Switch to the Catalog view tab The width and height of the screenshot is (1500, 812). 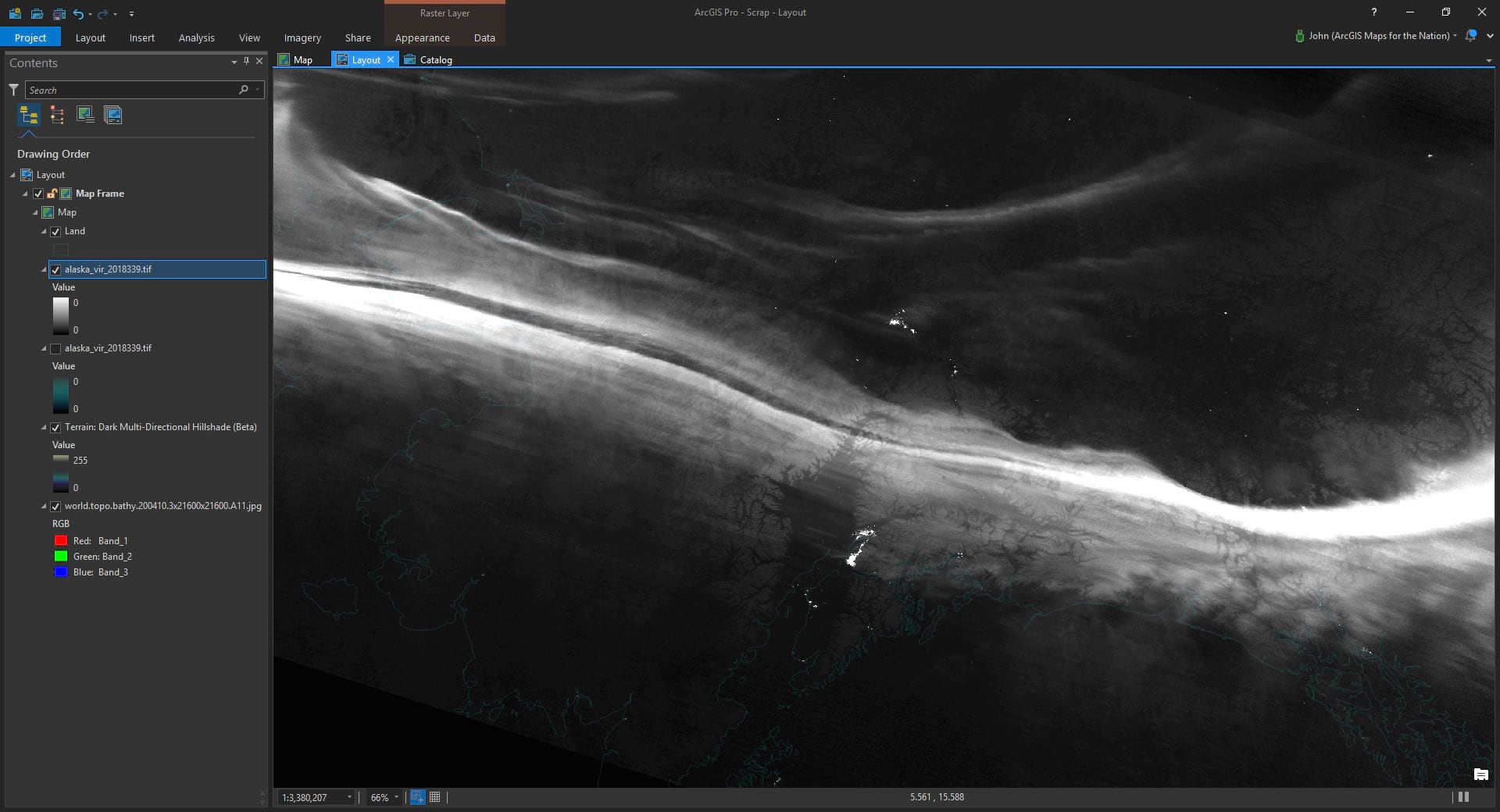[428, 59]
